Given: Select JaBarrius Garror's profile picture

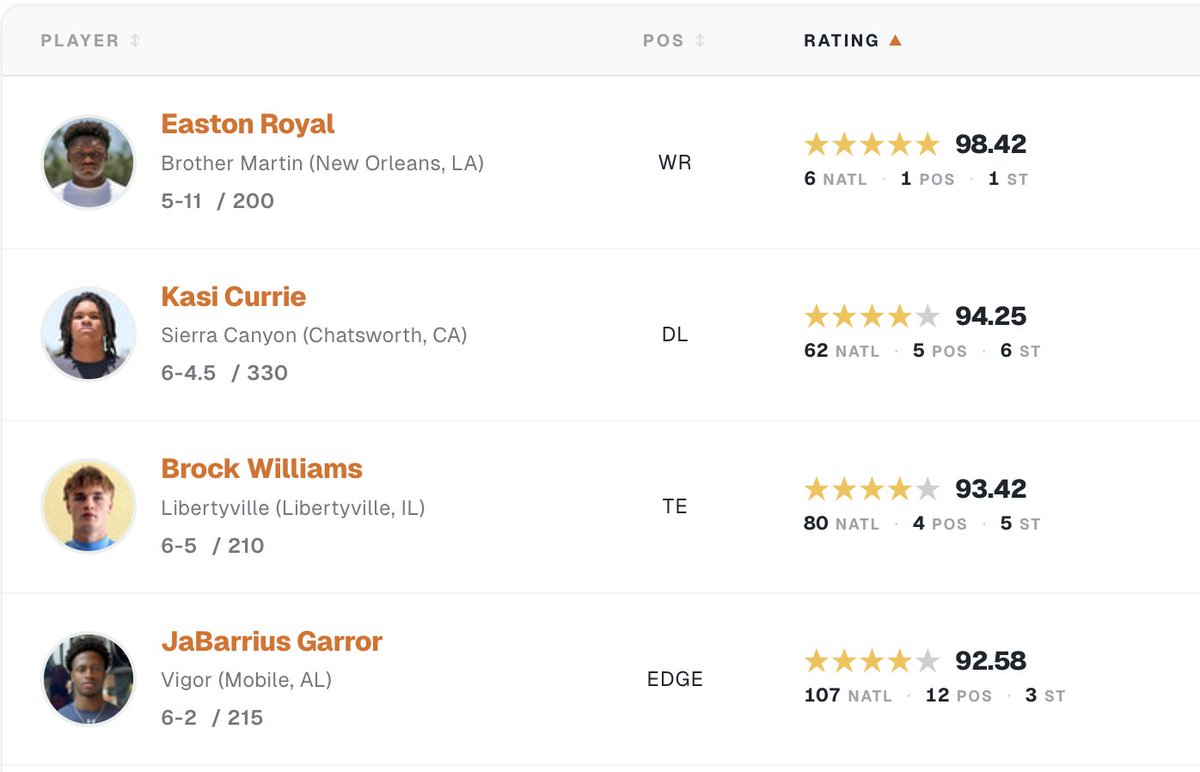Looking at the screenshot, I should pos(88,679).
